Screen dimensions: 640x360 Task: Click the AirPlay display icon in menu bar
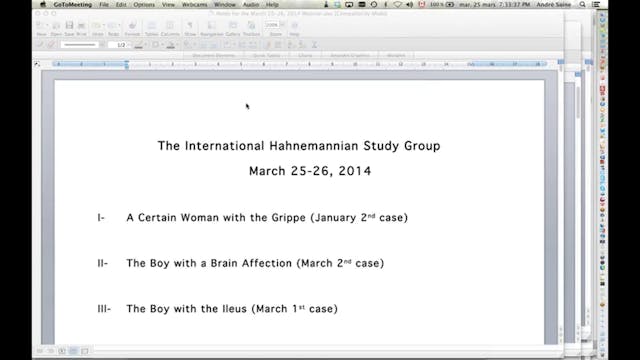click(x=349, y=4)
